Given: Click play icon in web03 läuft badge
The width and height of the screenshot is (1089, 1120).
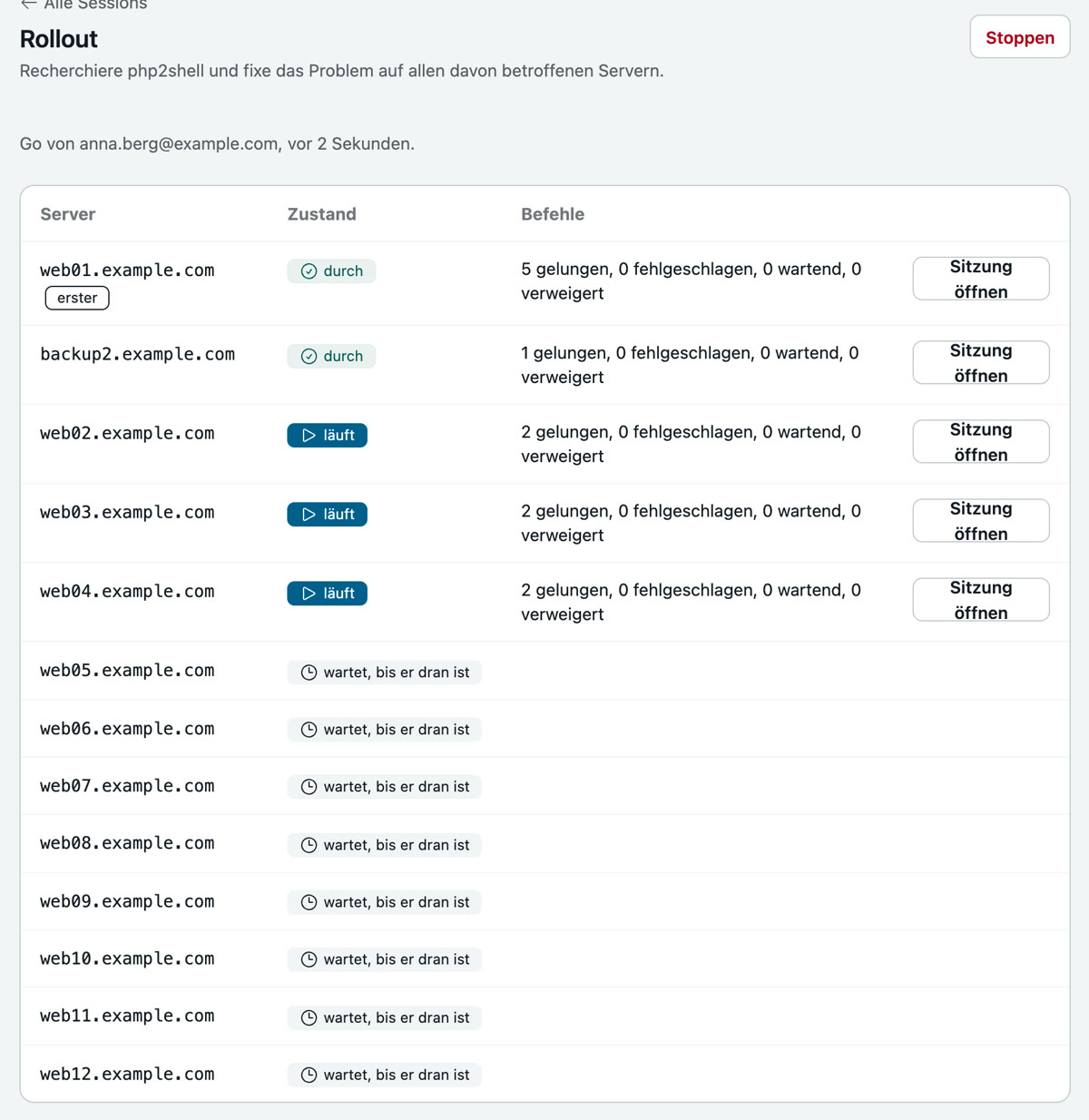Looking at the screenshot, I should click(309, 515).
